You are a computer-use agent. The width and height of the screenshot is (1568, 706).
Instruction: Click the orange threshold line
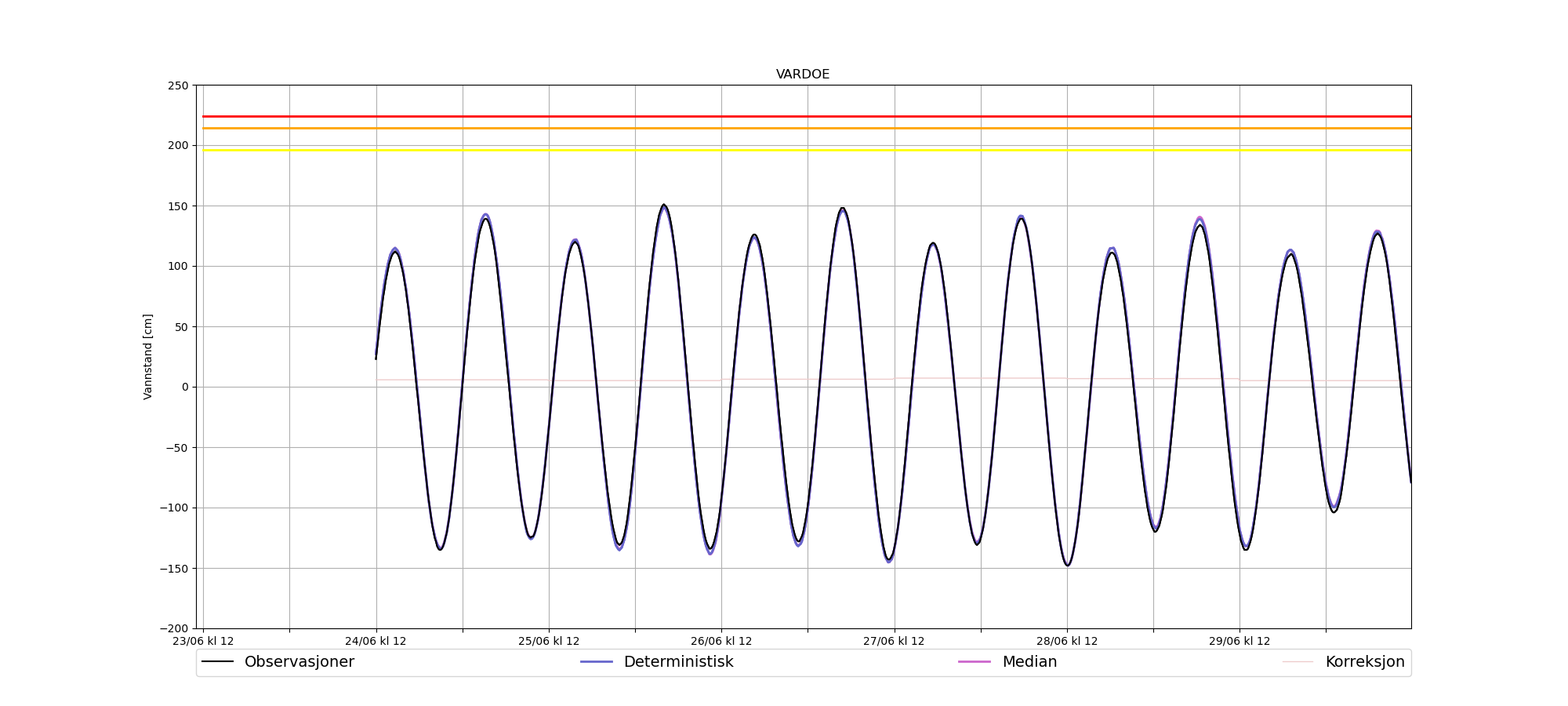click(x=807, y=128)
